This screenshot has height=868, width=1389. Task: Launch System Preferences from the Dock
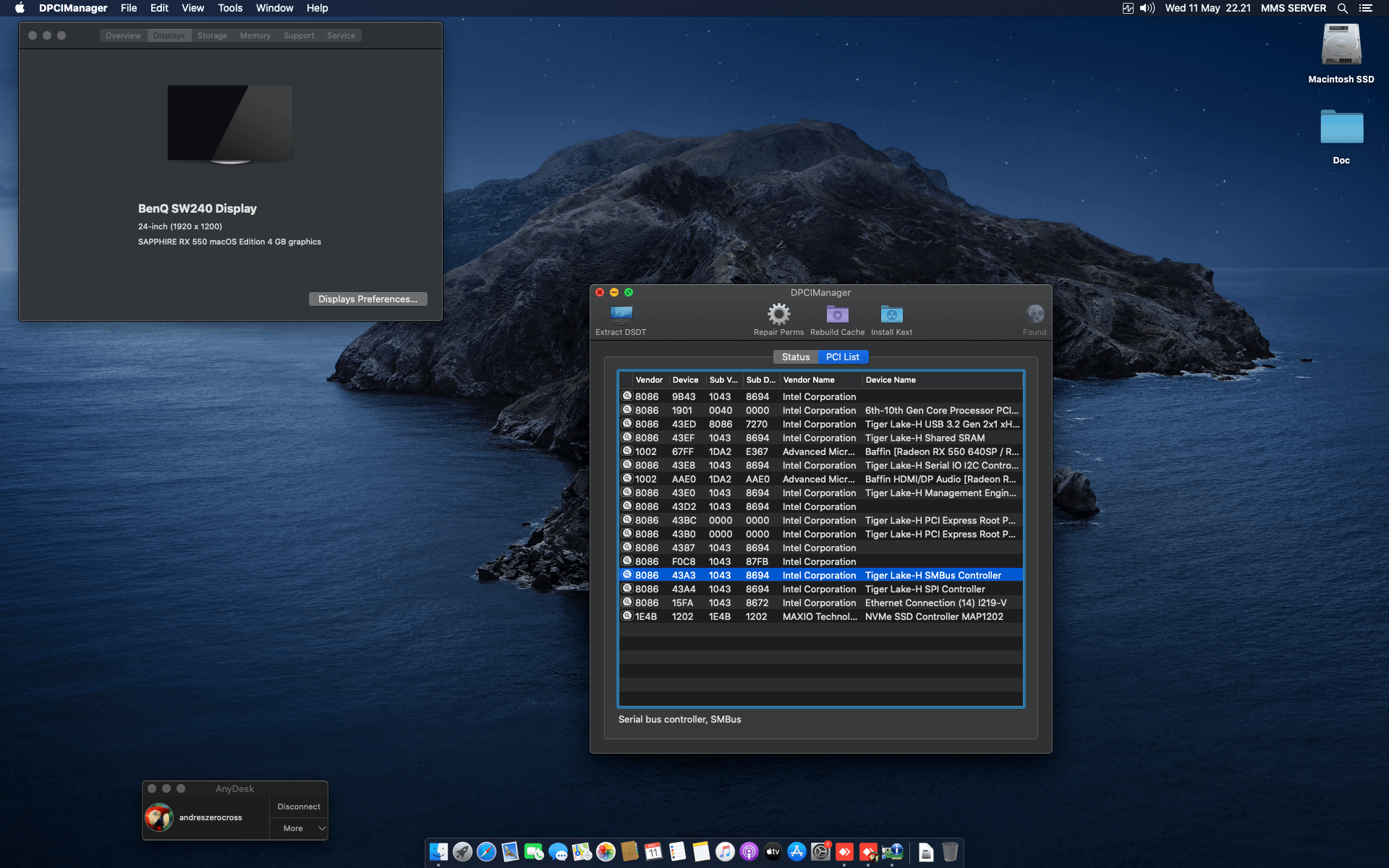point(820,852)
